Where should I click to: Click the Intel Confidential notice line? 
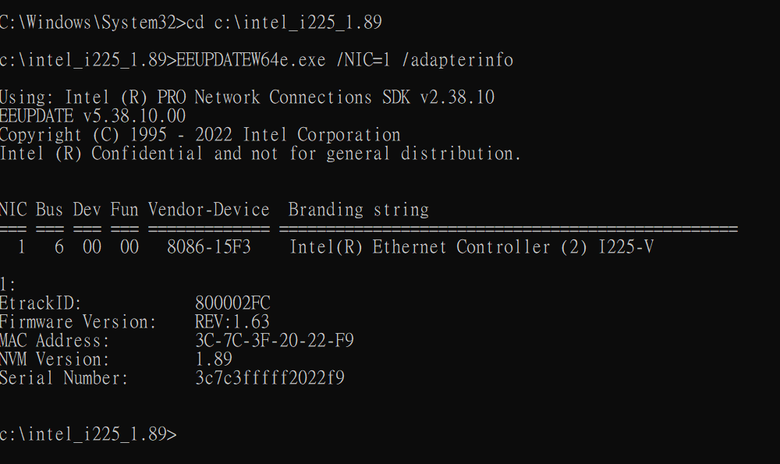(x=260, y=154)
